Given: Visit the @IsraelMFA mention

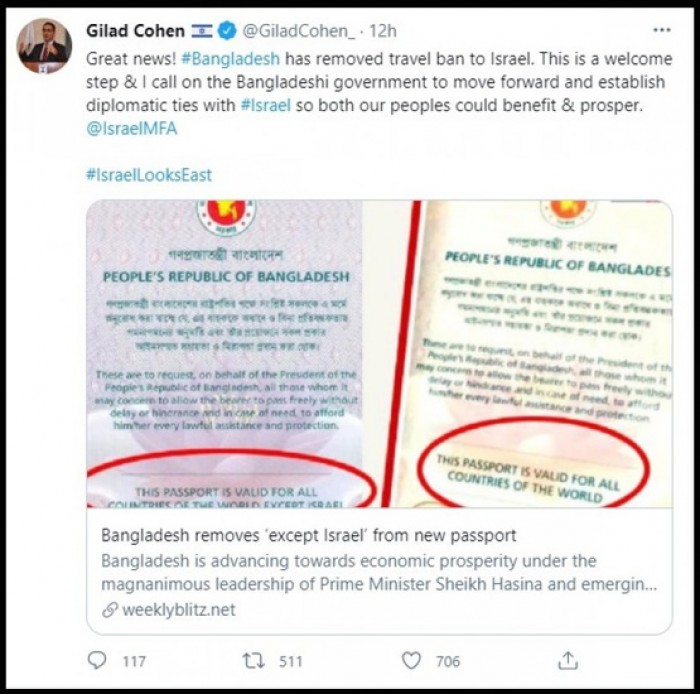Looking at the screenshot, I should (132, 129).
